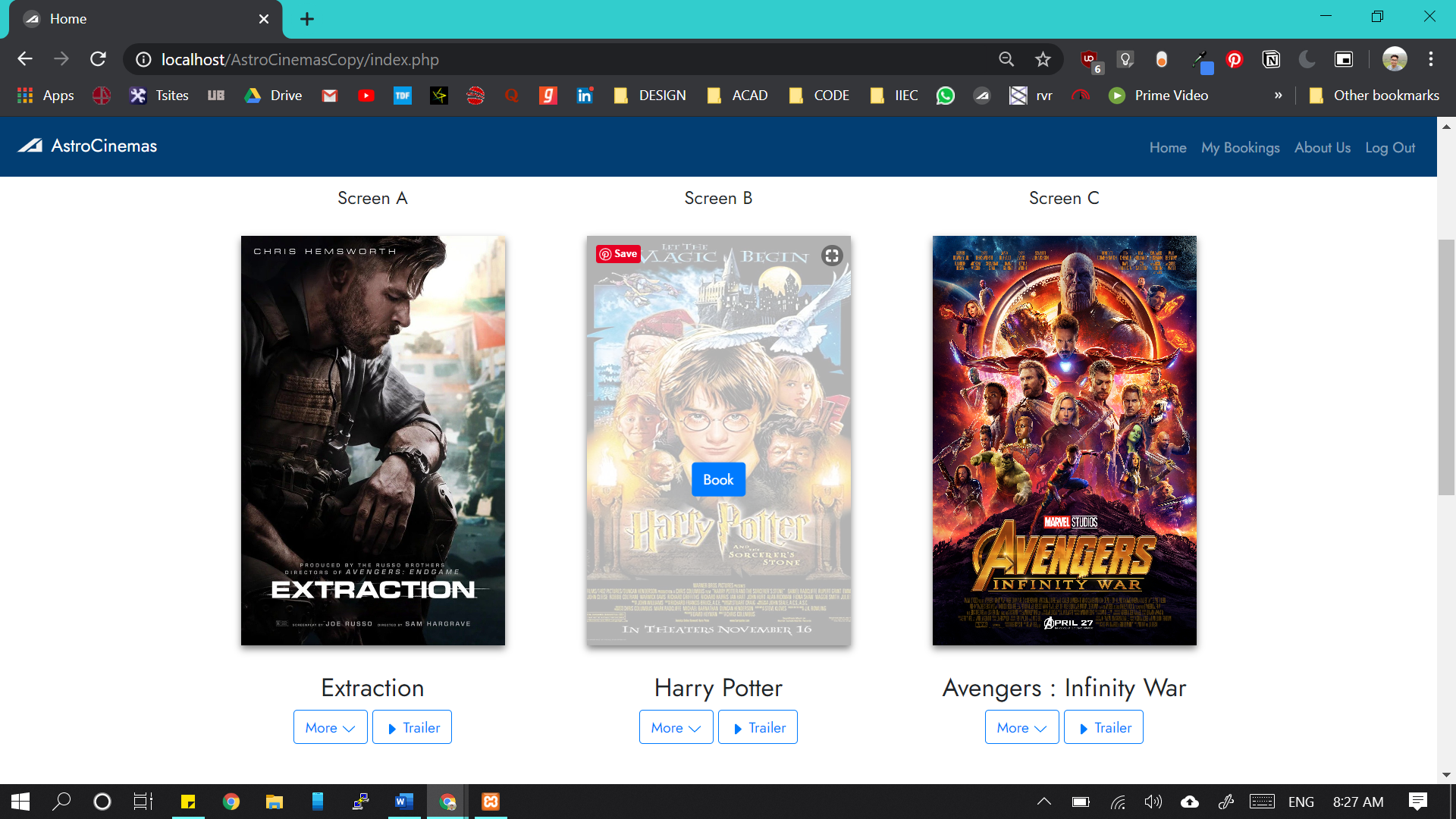Open the Chrome three-dot menu
The width and height of the screenshot is (1456, 819).
coord(1431,59)
